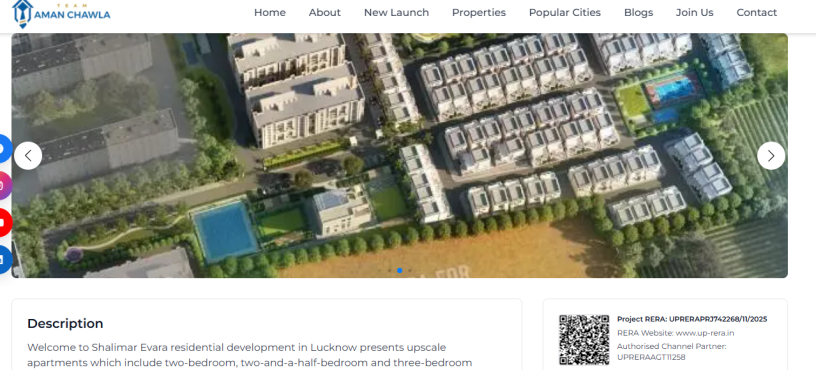The height and width of the screenshot is (370, 816).
Task: Go to the Home page
Action: tap(270, 12)
